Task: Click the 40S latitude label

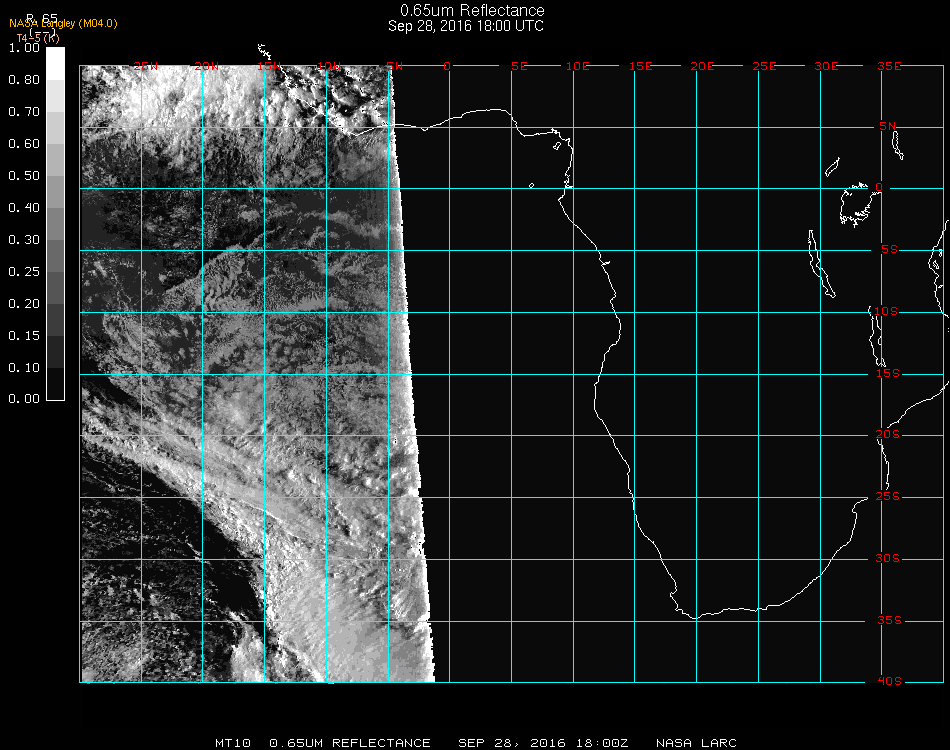Action: pos(889,682)
